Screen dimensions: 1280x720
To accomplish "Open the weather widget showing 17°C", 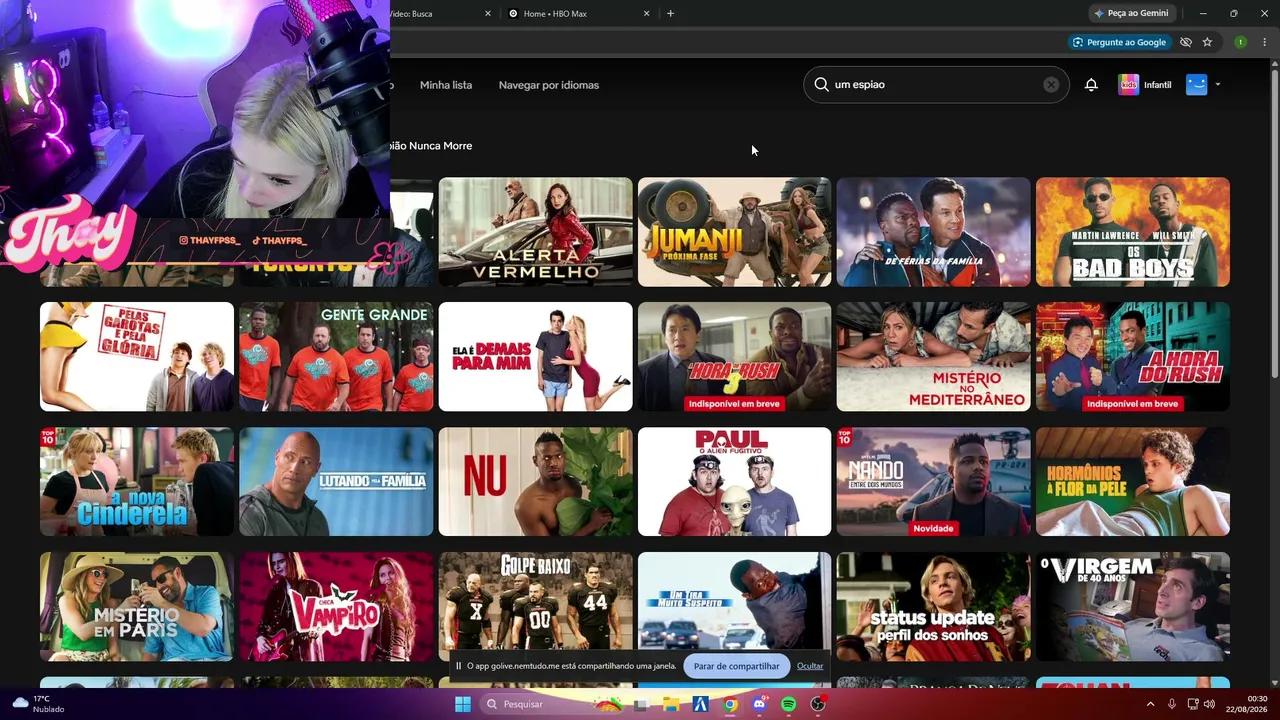I will coord(38,704).
